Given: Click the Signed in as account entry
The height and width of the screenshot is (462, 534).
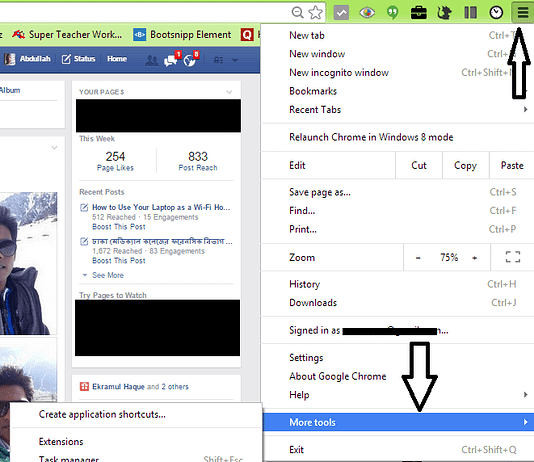Looking at the screenshot, I should coord(398,330).
